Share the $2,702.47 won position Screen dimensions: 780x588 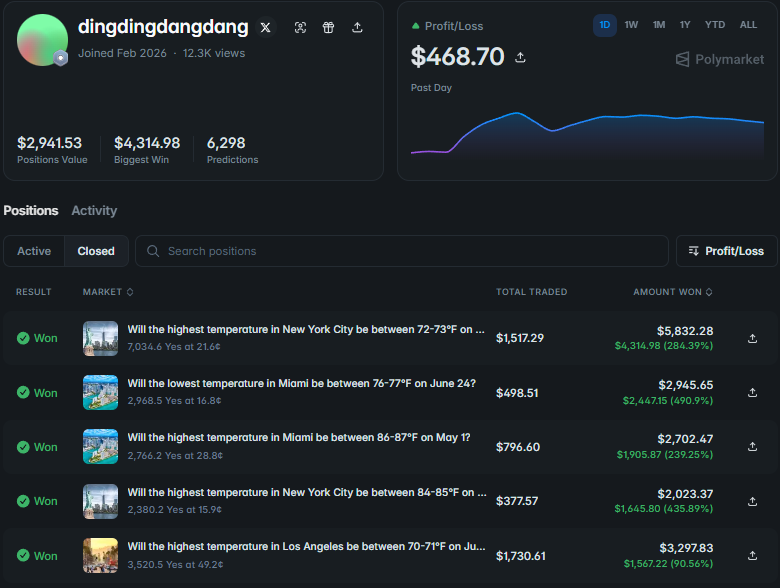click(x=753, y=447)
